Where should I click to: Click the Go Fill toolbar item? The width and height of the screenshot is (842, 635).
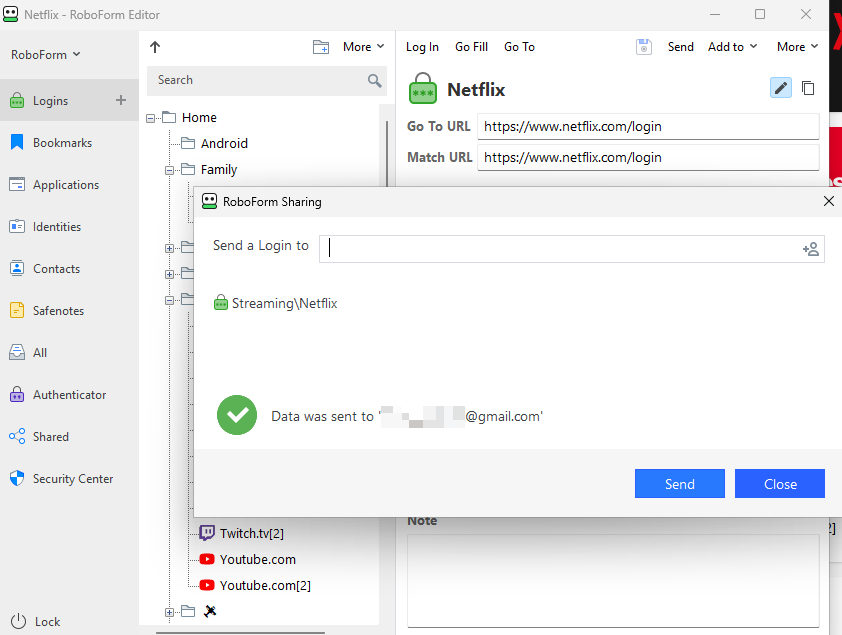pyautogui.click(x=471, y=47)
